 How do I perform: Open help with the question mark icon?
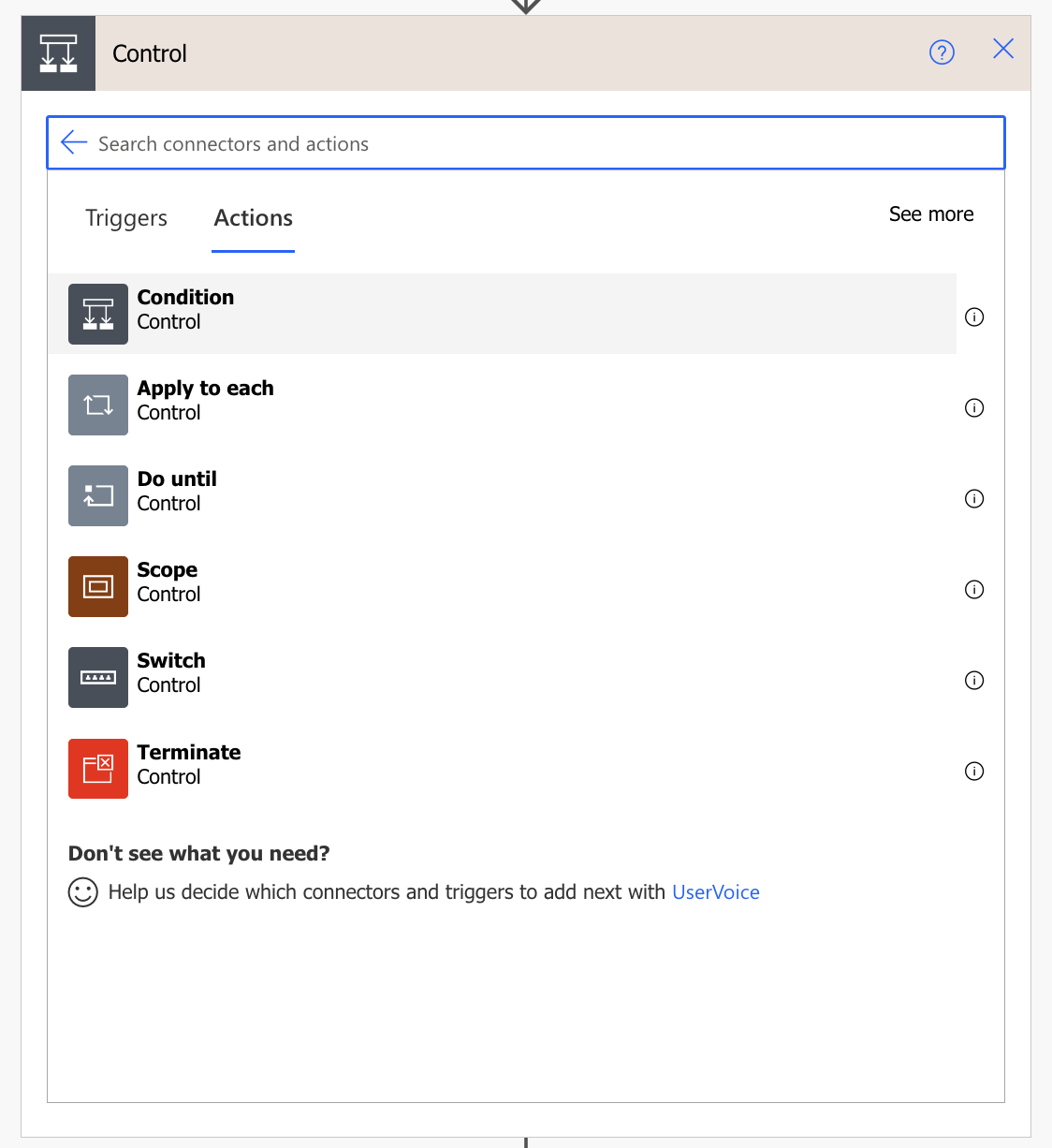tap(942, 52)
